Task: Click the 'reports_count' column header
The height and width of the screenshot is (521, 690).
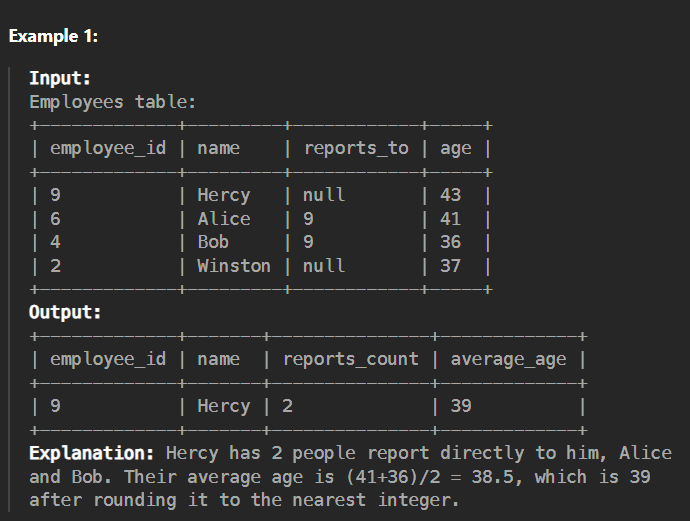Action: point(351,360)
